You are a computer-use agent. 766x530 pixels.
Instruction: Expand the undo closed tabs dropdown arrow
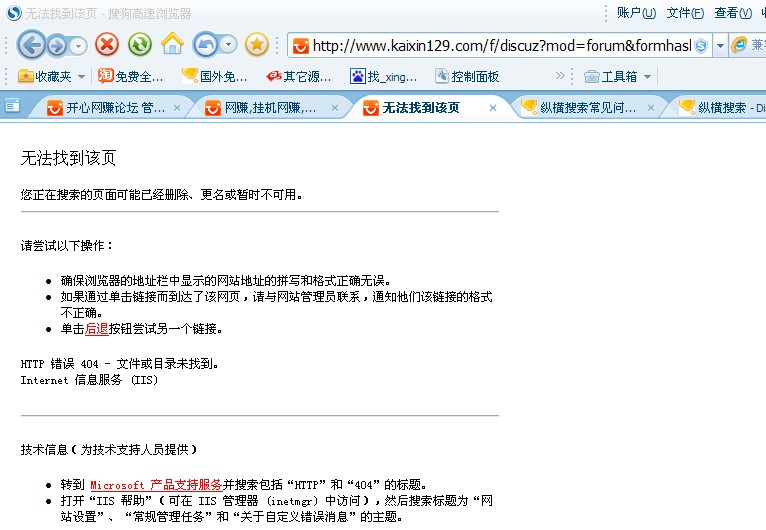coord(228,45)
